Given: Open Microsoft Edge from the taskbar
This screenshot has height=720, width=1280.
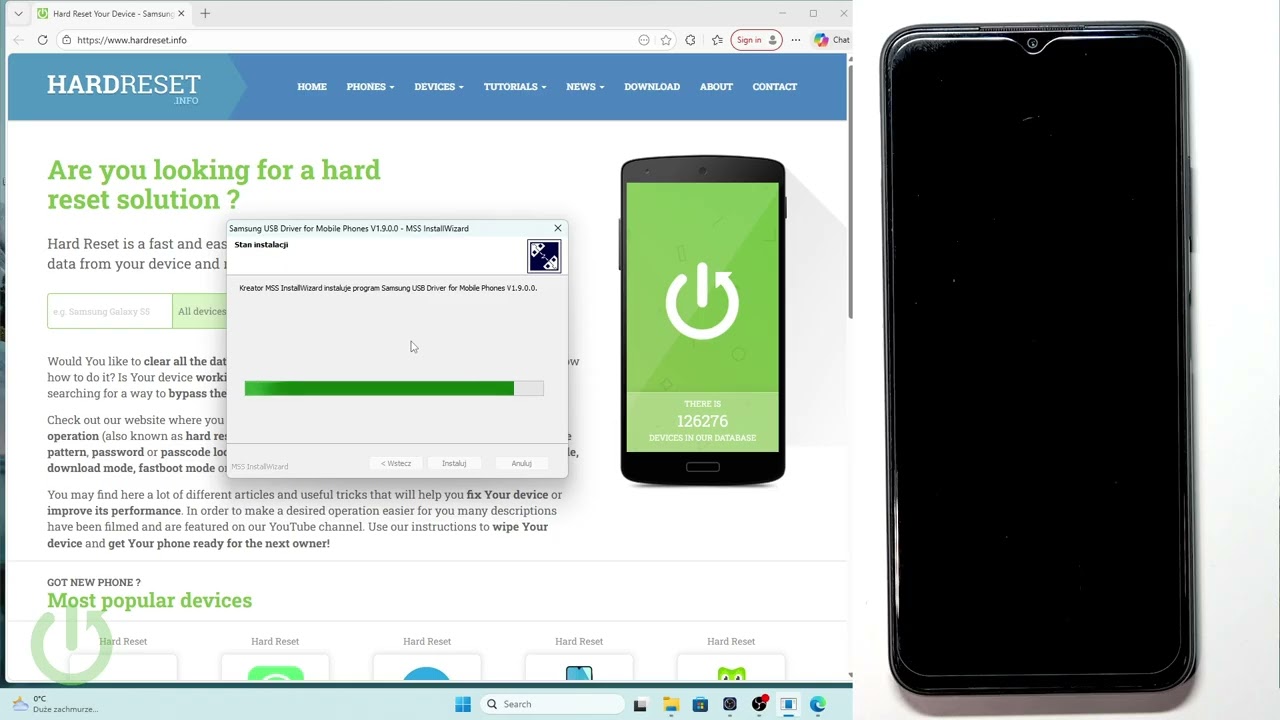Looking at the screenshot, I should (818, 704).
